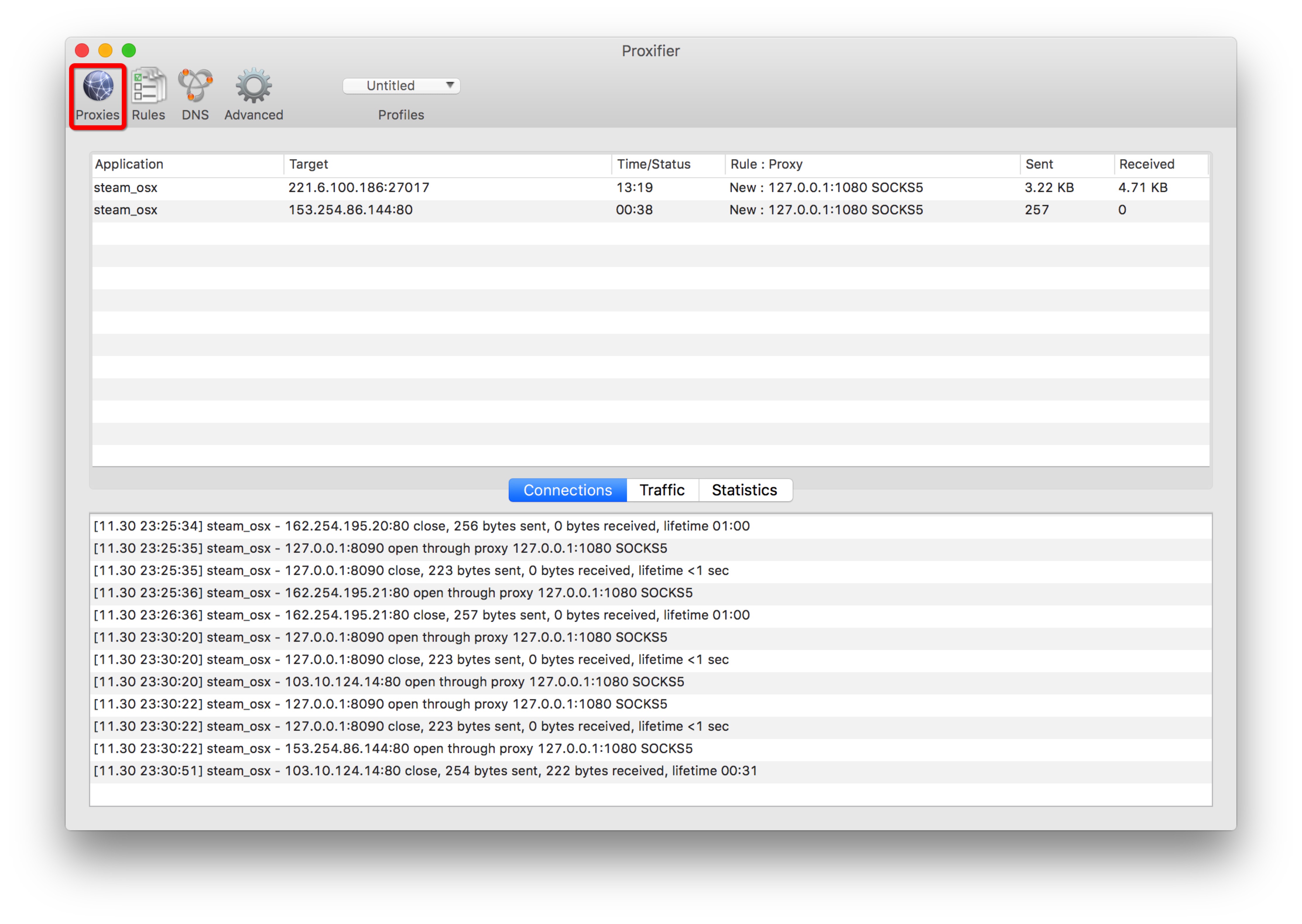Image resolution: width=1302 pixels, height=924 pixels.
Task: Switch to the Traffic tab
Action: [662, 490]
